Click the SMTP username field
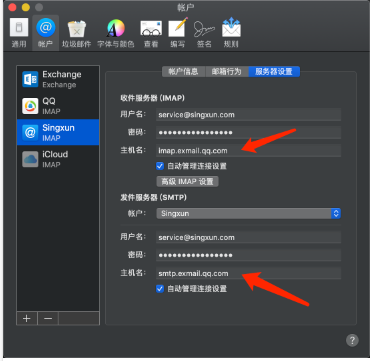This screenshot has width=376, height=361. (248, 237)
